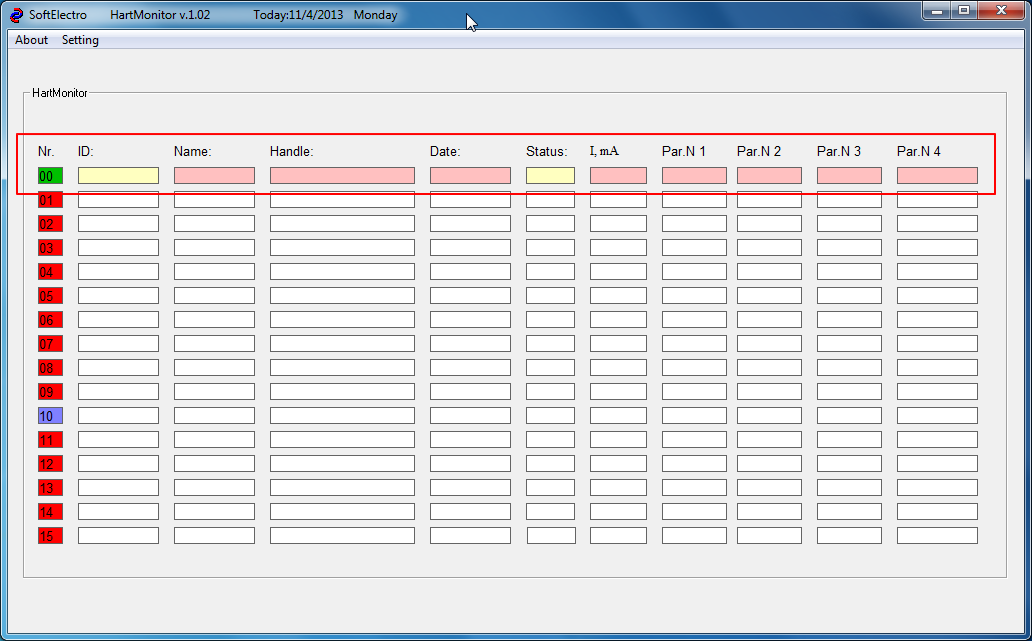This screenshot has height=641, width=1032.
Task: Select the blue 10 device number box
Action: 50,415
